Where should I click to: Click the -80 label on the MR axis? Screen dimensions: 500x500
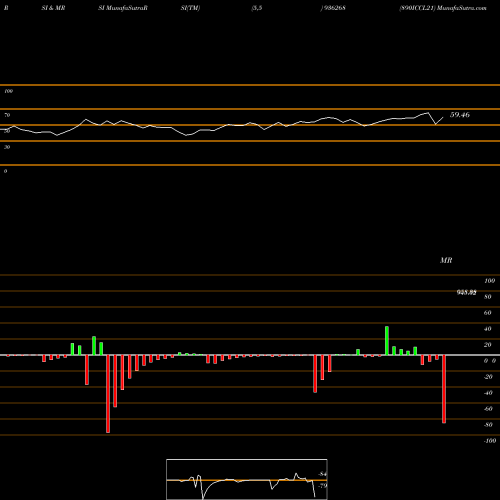pos(488,425)
